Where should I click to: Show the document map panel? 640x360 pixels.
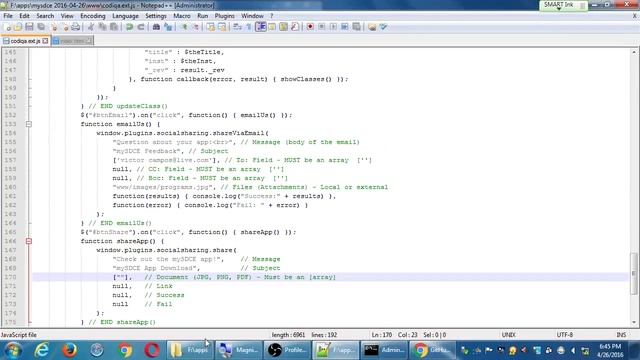click(283, 27)
